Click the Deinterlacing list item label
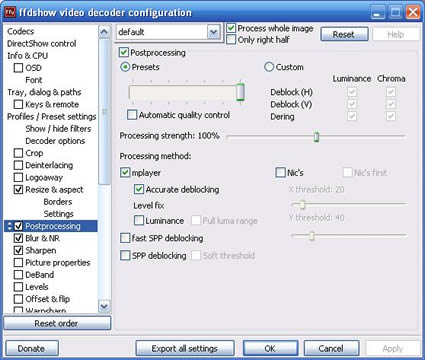425x360 pixels. (x=49, y=165)
